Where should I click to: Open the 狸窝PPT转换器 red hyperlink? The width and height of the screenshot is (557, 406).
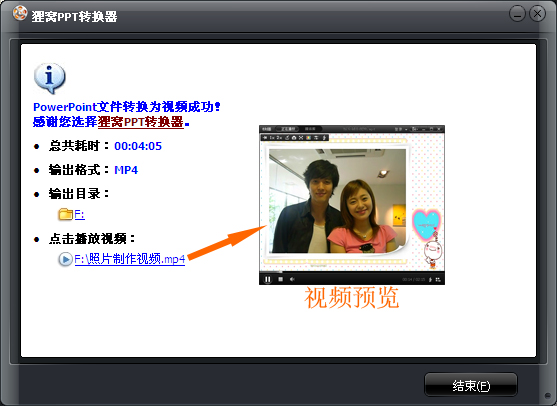(x=141, y=122)
